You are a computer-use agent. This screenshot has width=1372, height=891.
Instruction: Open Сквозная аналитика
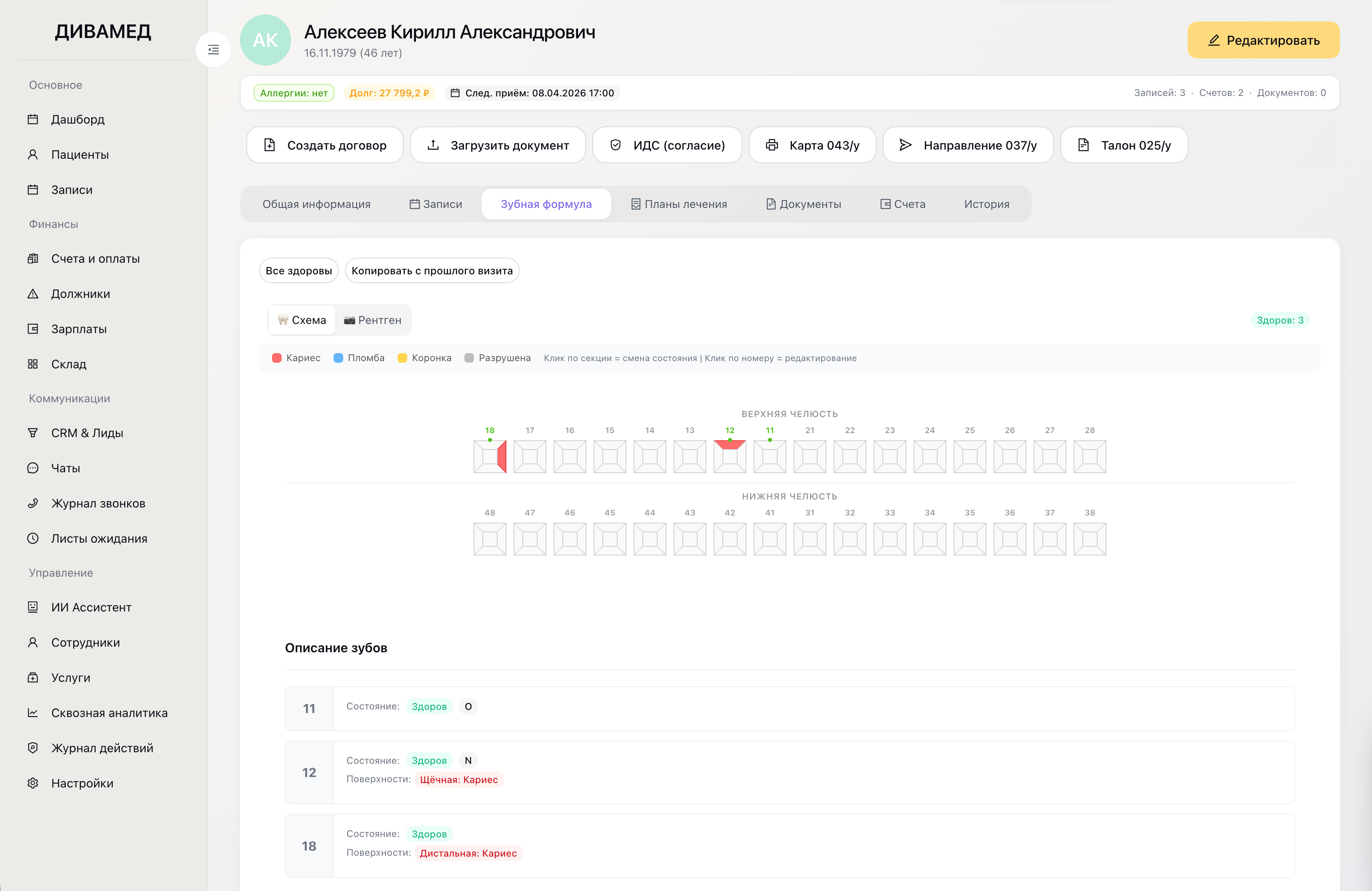pyautogui.click(x=109, y=713)
